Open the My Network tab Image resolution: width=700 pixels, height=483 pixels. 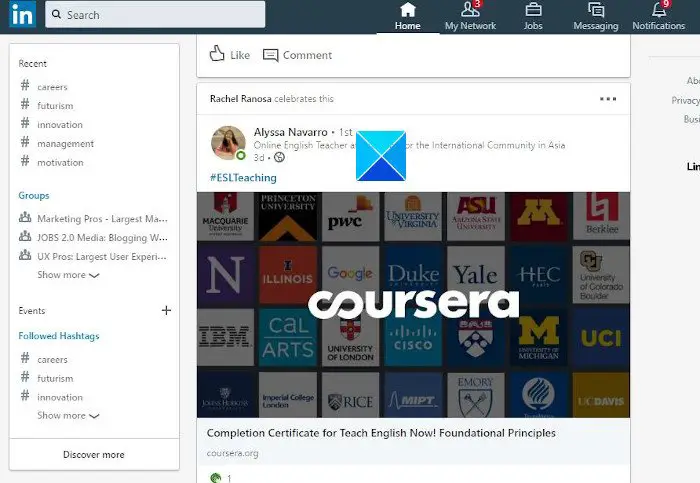click(470, 17)
